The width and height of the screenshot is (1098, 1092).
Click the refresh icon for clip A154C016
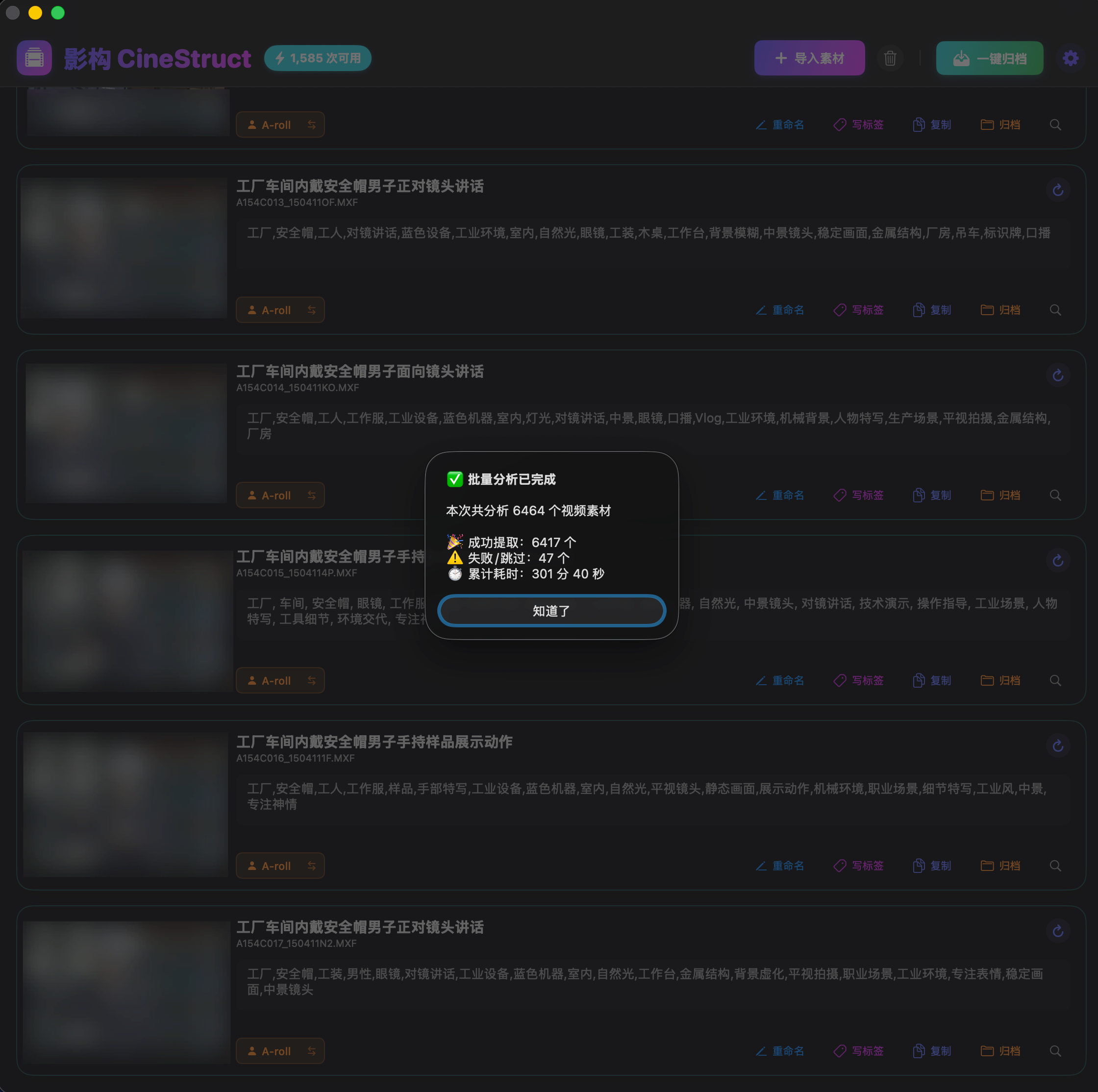coord(1057,745)
